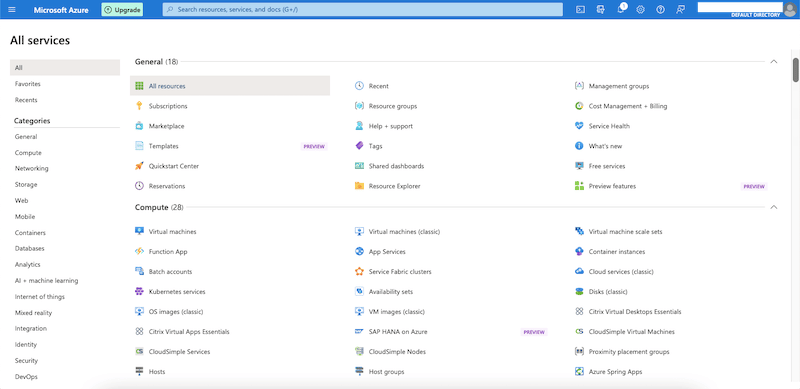800x389 pixels.
Task: Click the Service Fabric clusters icon
Action: (x=359, y=272)
